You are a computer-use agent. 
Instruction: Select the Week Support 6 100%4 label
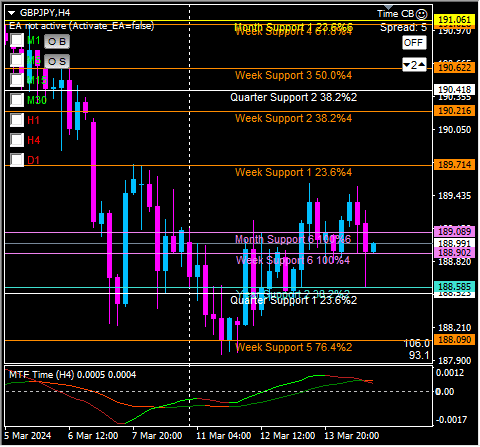pos(293,260)
